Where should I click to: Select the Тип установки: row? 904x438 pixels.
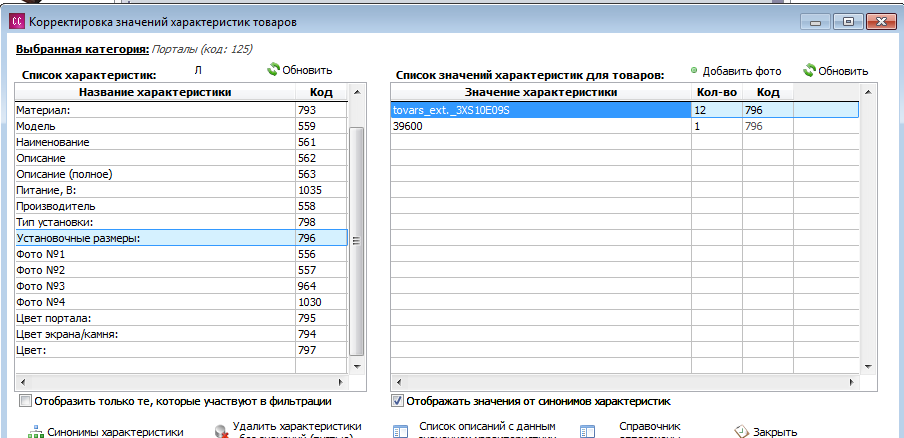181,222
